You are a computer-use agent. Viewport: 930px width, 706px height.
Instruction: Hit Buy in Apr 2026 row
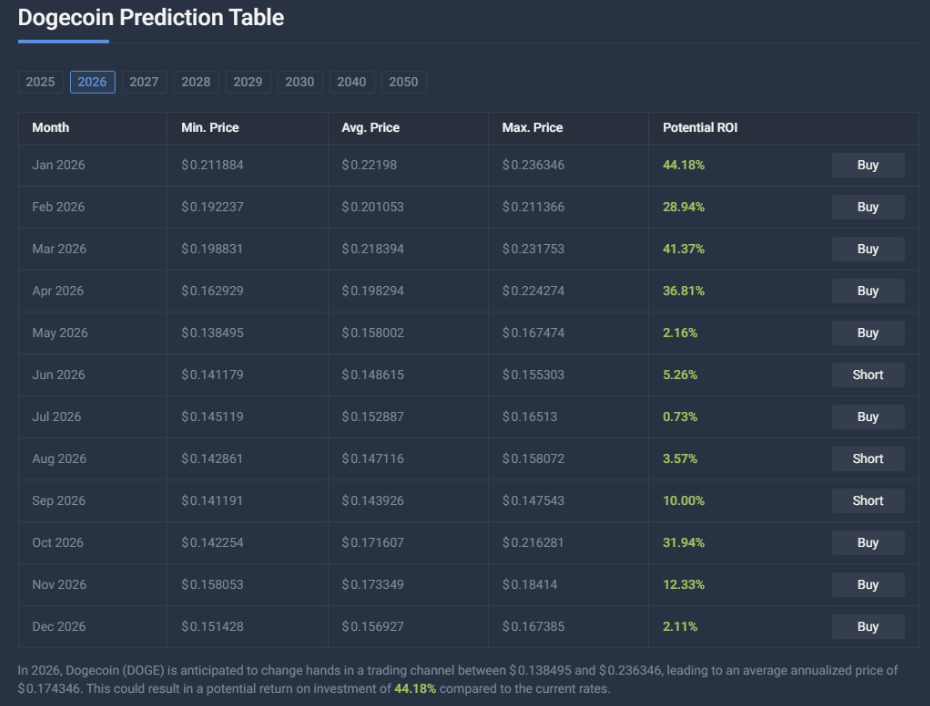868,291
